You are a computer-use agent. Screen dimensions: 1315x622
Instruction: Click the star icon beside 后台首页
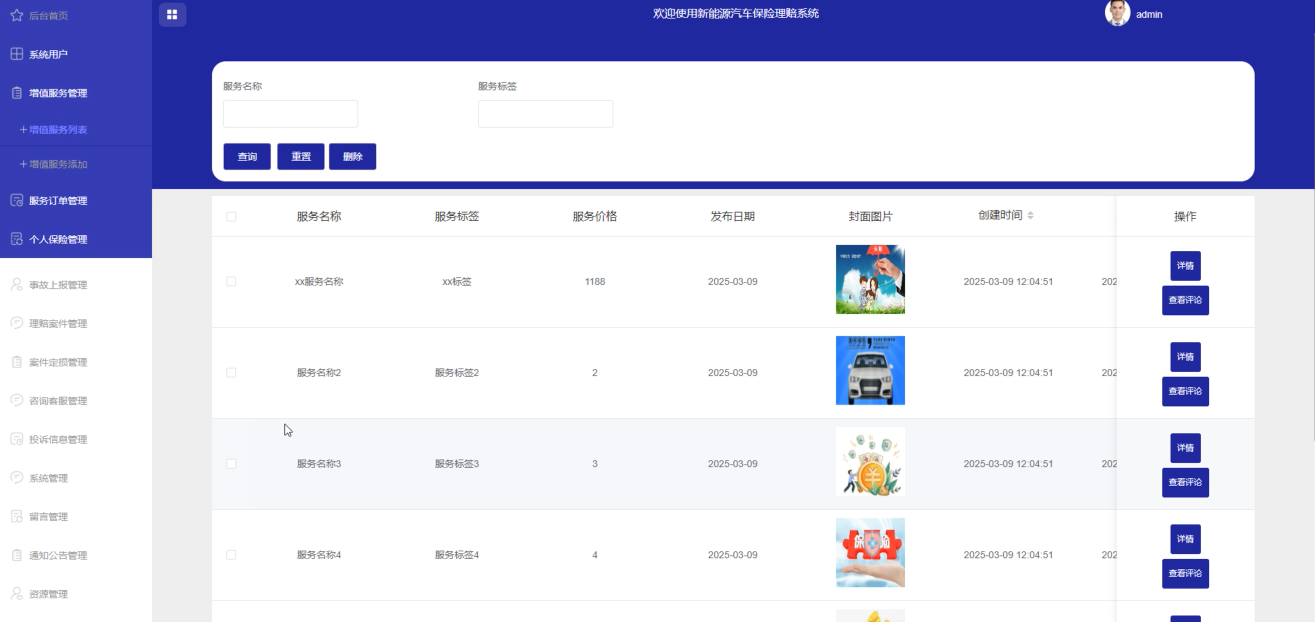[16, 16]
